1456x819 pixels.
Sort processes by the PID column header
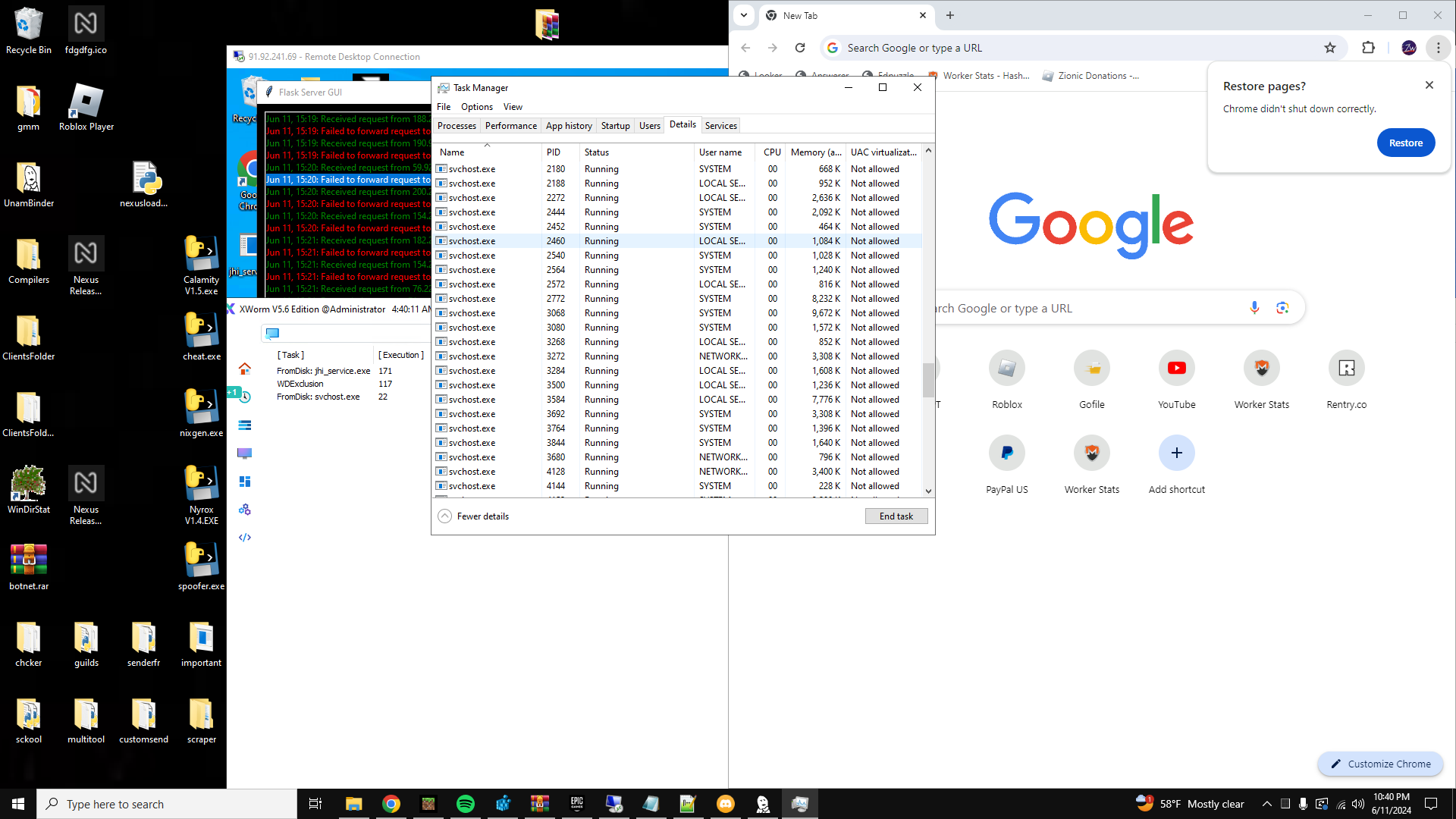554,152
